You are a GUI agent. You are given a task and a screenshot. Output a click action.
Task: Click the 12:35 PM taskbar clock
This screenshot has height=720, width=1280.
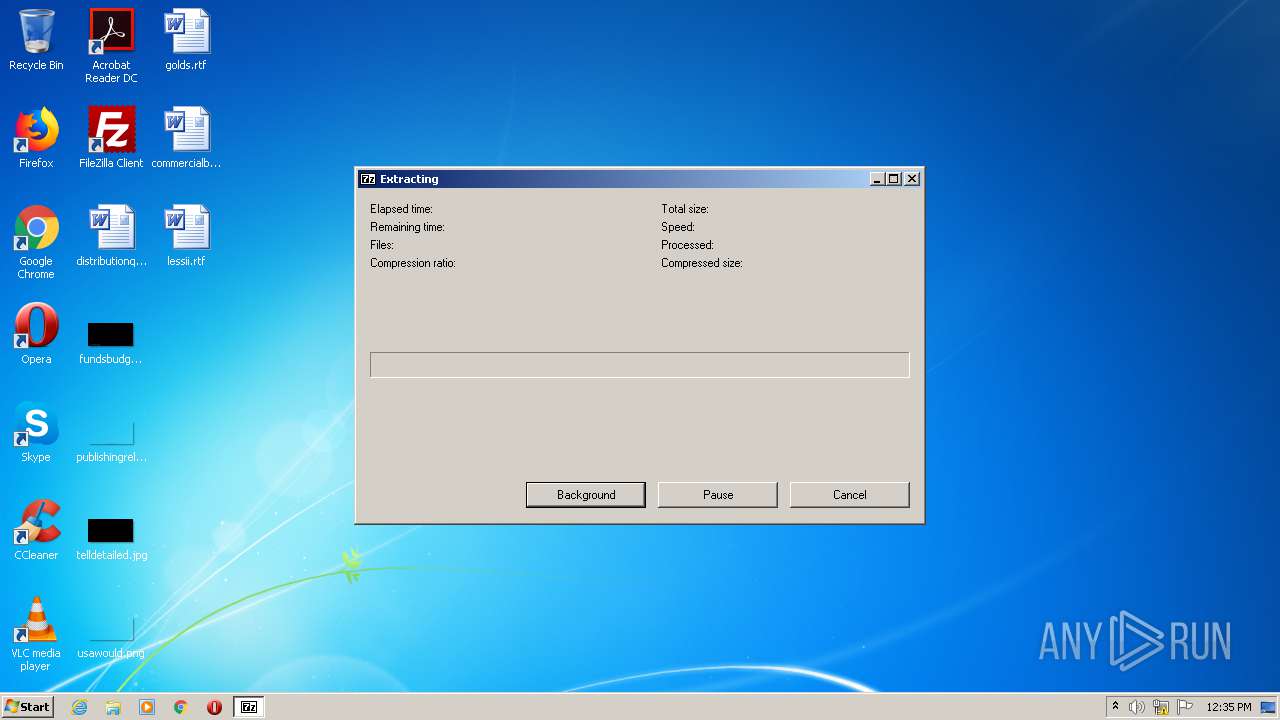(1229, 707)
